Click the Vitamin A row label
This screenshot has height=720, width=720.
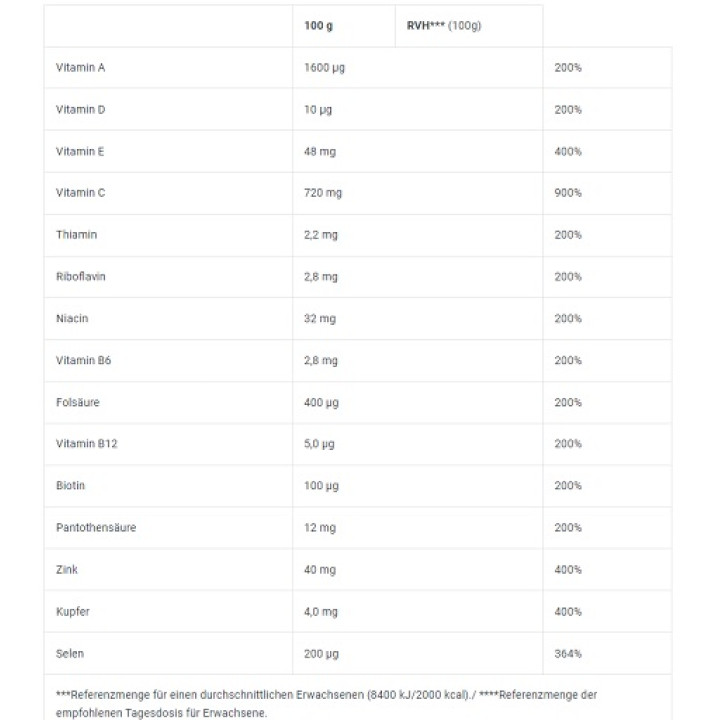[x=81, y=68]
